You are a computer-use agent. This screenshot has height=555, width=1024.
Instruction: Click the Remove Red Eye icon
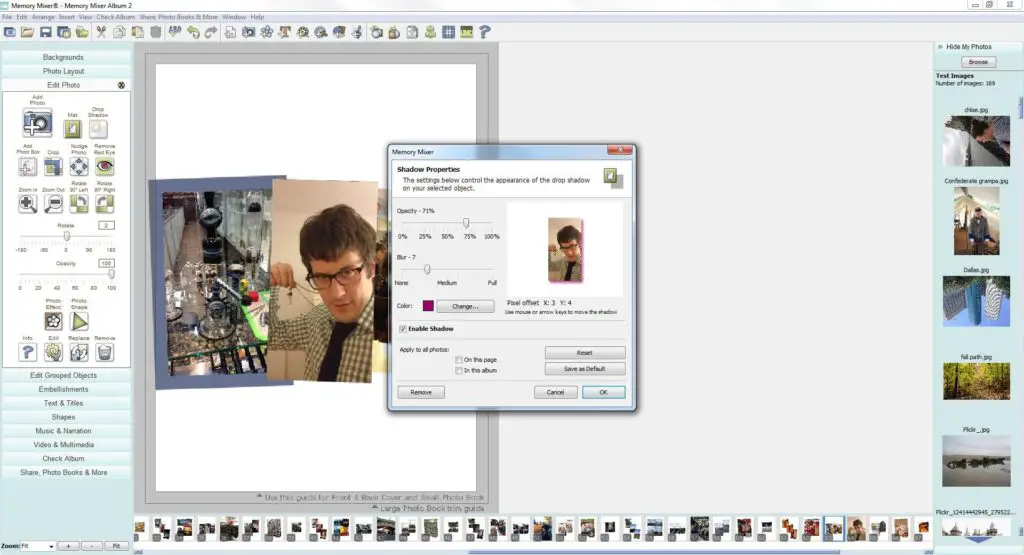pyautogui.click(x=104, y=166)
